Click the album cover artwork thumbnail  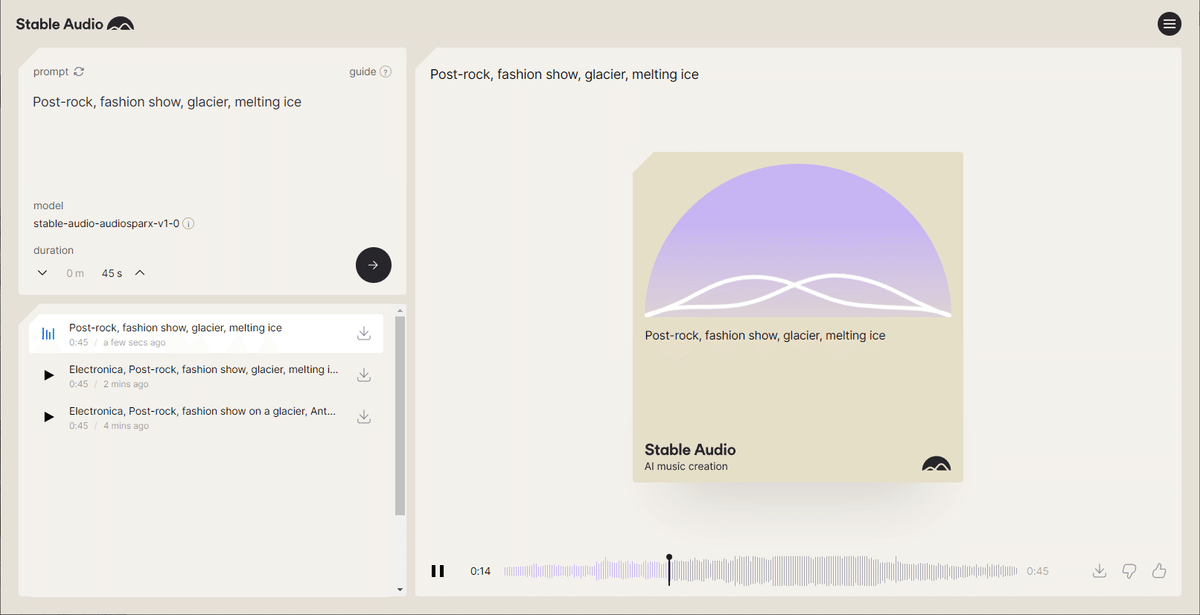pyautogui.click(x=798, y=317)
